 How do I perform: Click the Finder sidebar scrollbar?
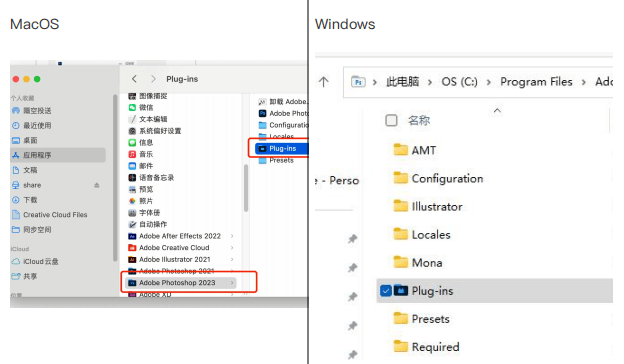pos(115,178)
